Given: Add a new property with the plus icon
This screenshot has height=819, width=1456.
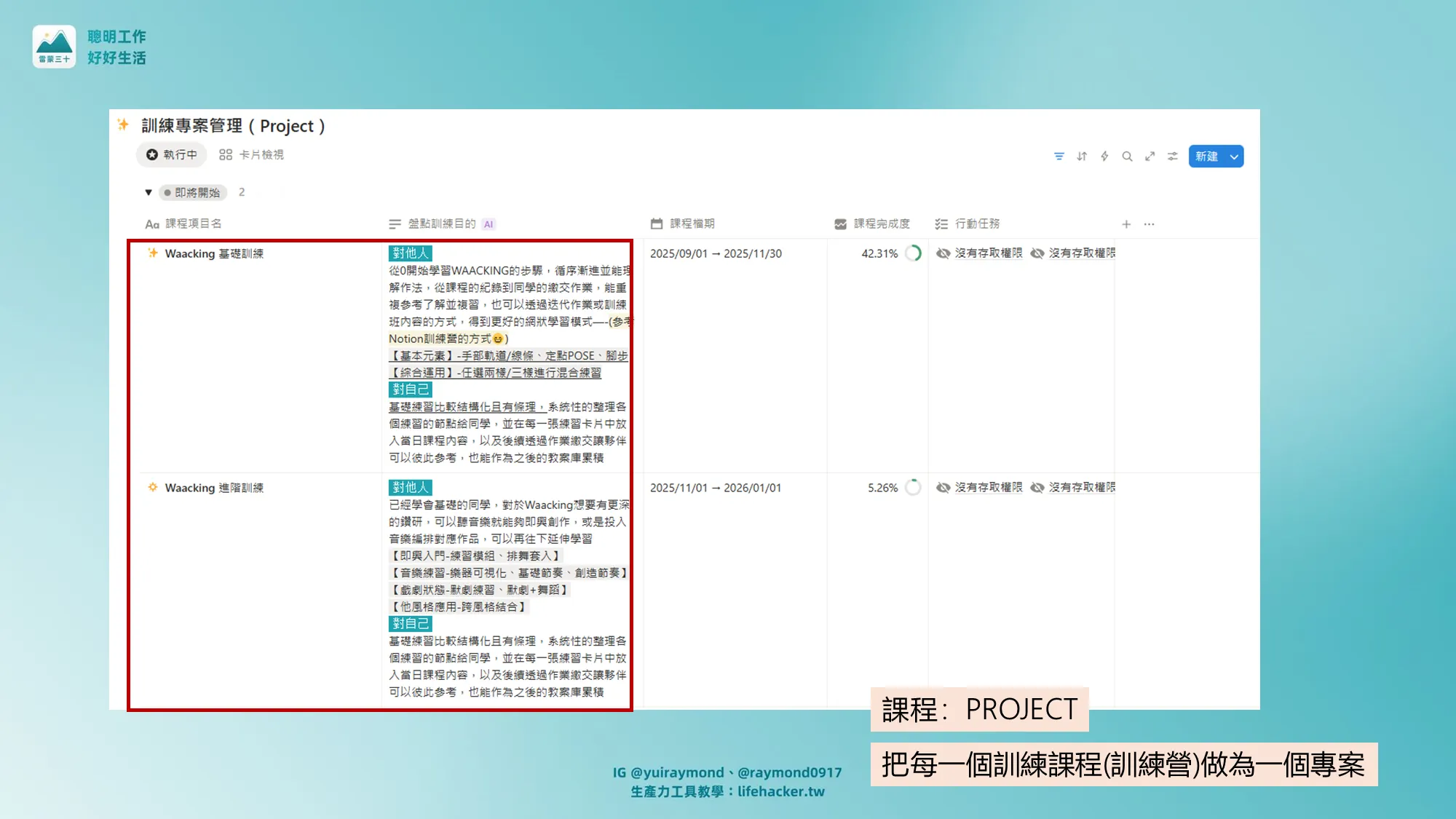Looking at the screenshot, I should coord(1126,224).
